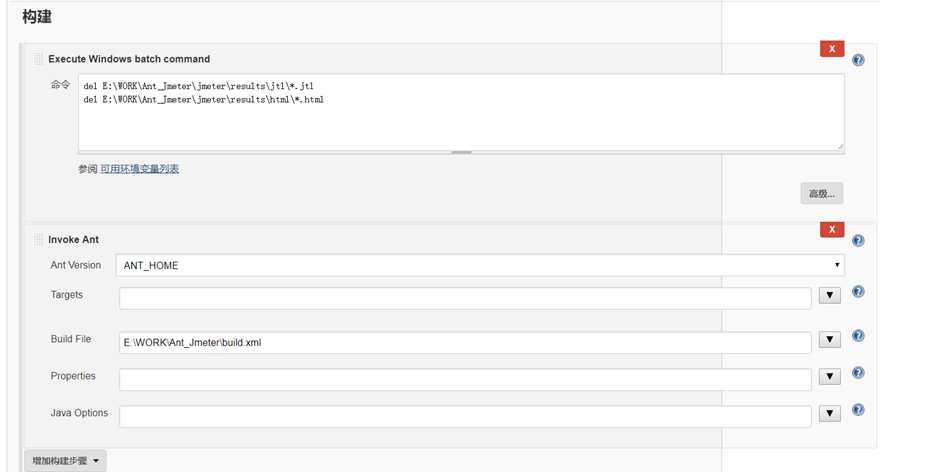The width and height of the screenshot is (925, 472).
Task: Show help for Java Options field
Action: point(858,409)
